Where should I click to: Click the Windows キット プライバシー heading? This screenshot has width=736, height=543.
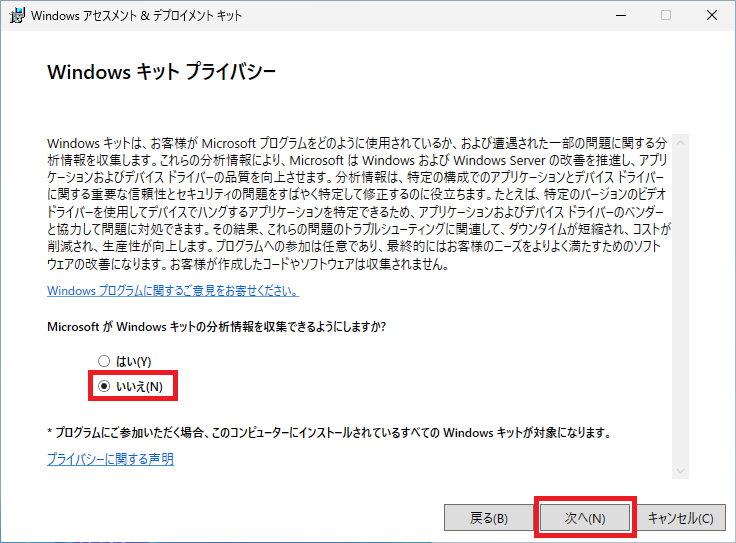click(161, 72)
